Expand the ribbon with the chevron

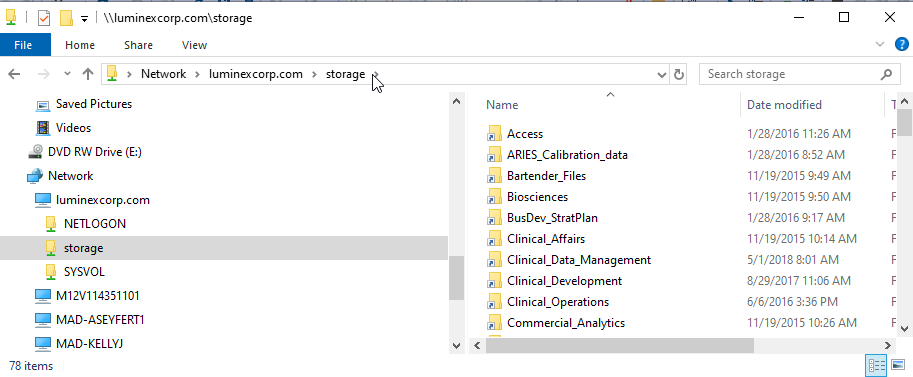coord(880,44)
